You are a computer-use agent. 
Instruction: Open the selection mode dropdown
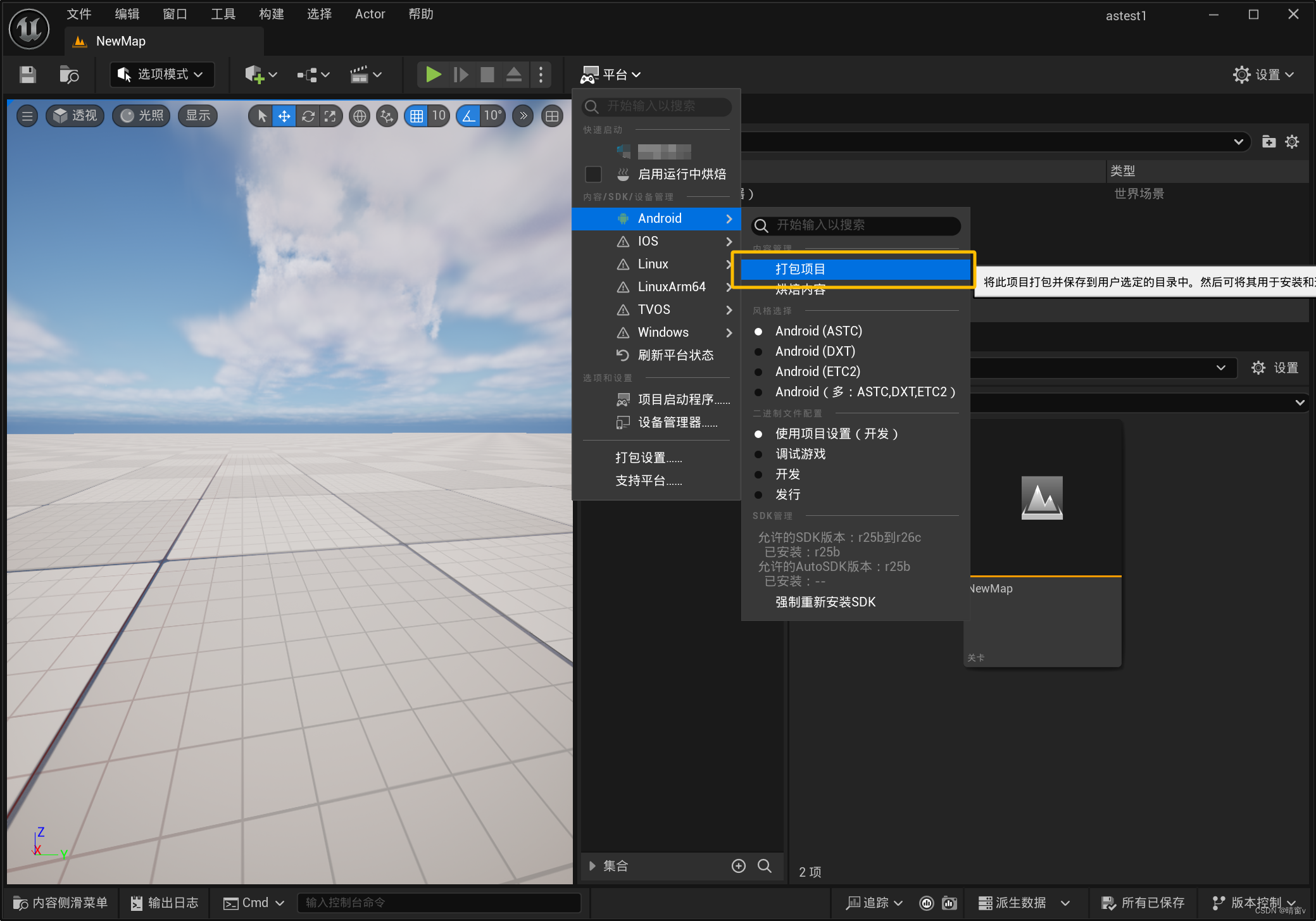161,74
